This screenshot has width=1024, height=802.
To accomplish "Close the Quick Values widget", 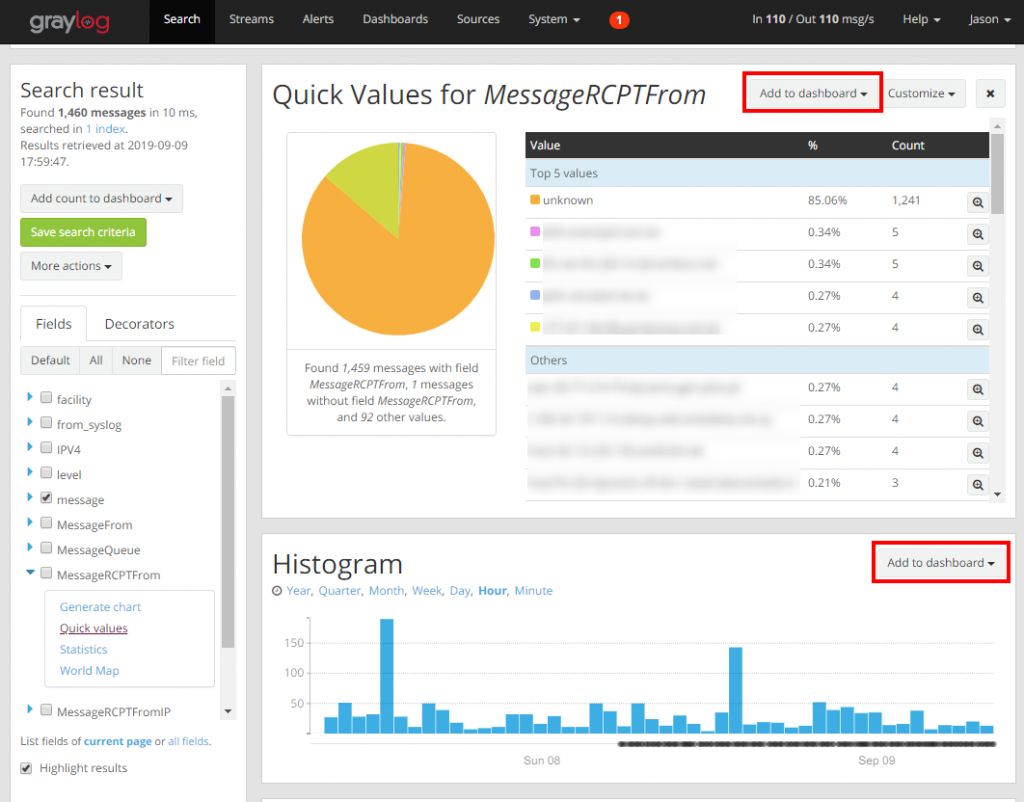I will click(990, 93).
